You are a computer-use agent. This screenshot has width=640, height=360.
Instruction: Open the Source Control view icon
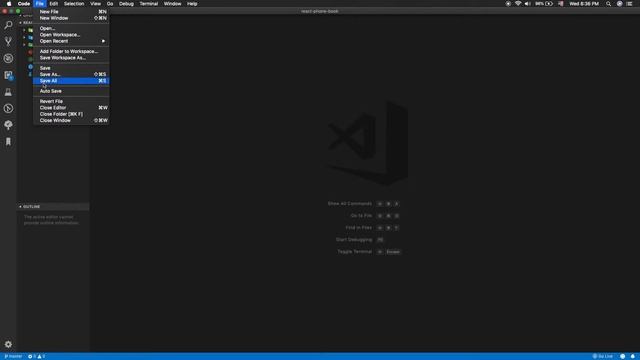(x=8, y=41)
